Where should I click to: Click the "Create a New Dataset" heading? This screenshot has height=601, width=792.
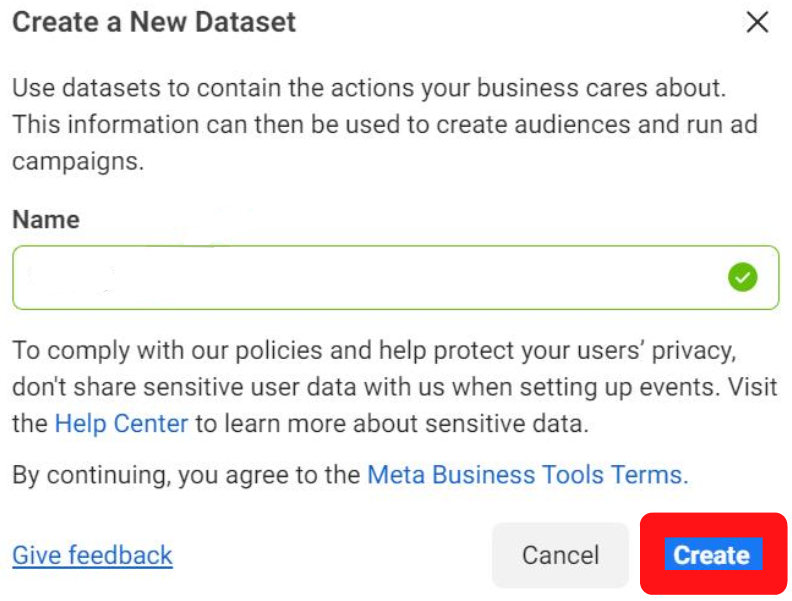click(154, 22)
